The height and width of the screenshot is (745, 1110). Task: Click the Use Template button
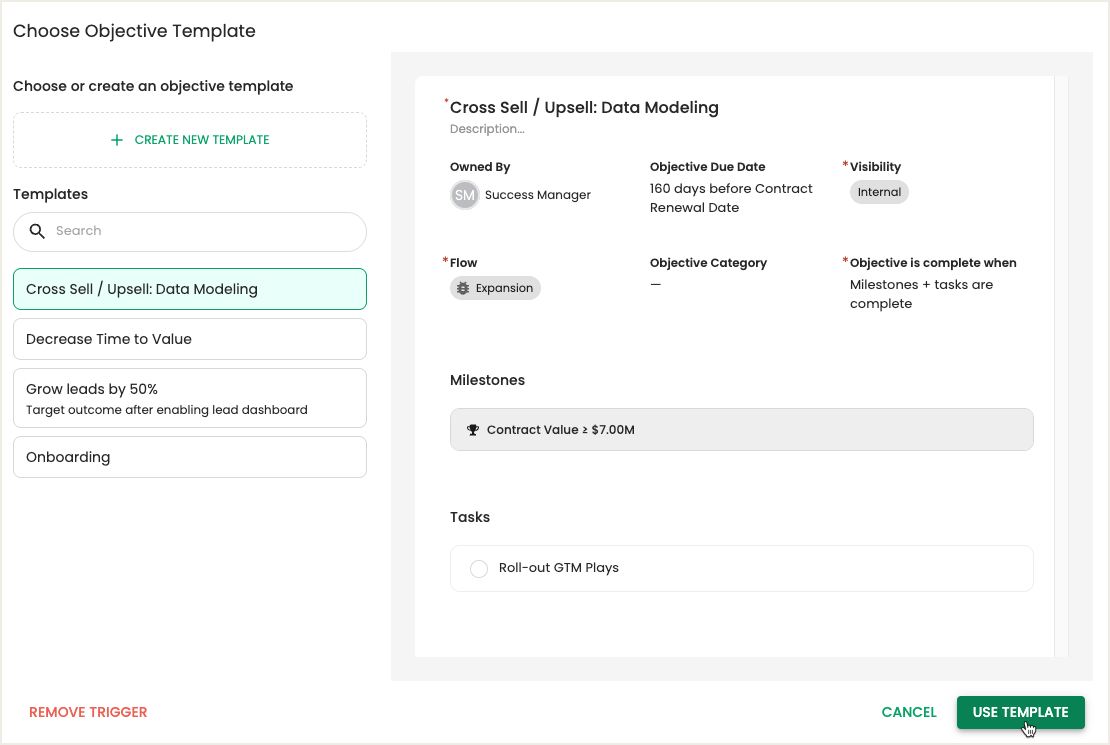(1020, 712)
